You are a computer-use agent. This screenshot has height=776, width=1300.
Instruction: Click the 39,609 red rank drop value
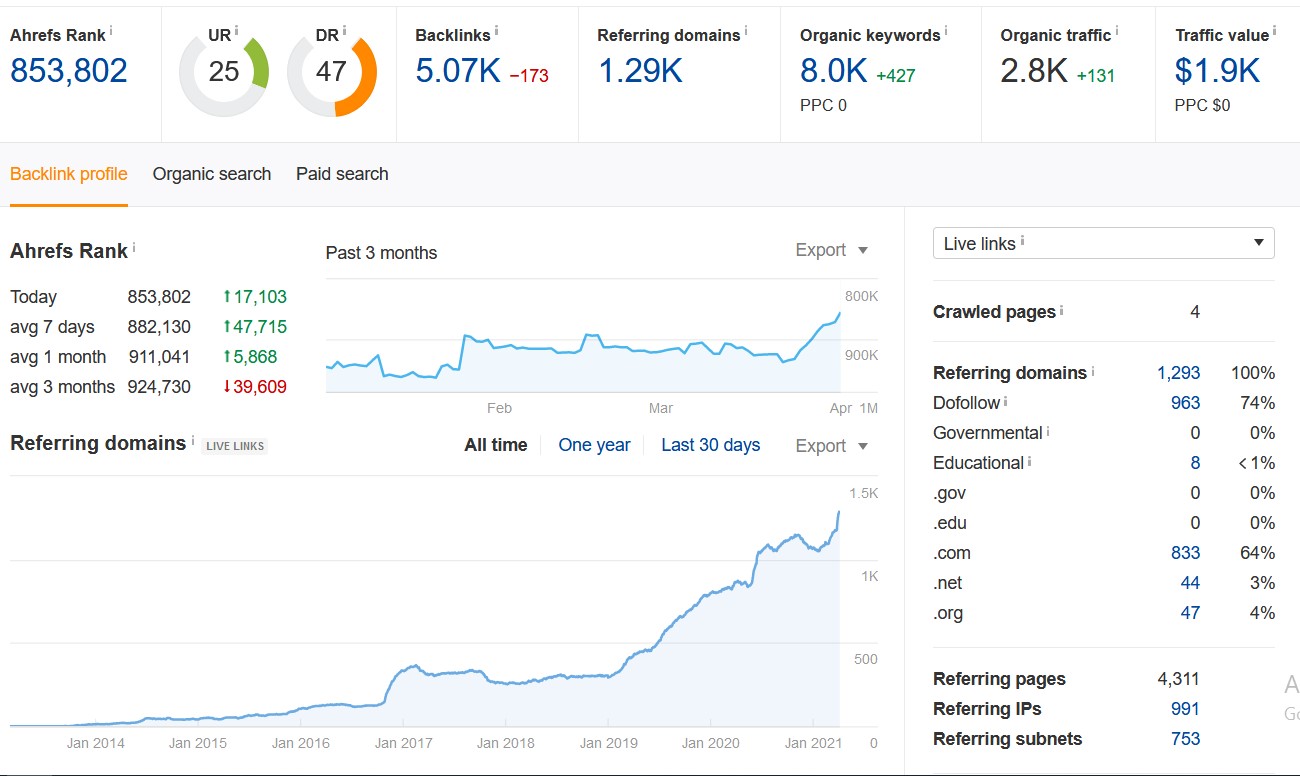tap(255, 387)
